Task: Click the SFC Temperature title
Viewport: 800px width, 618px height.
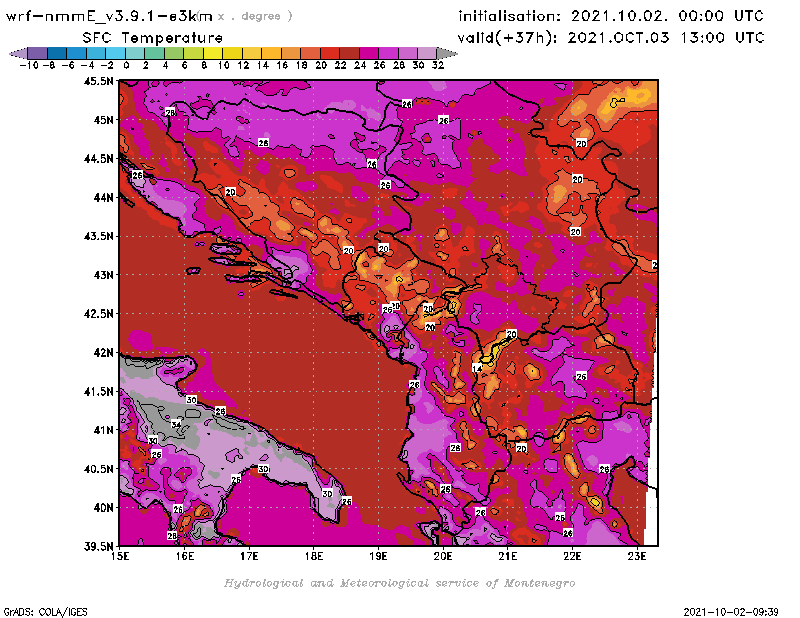Action: tap(144, 37)
